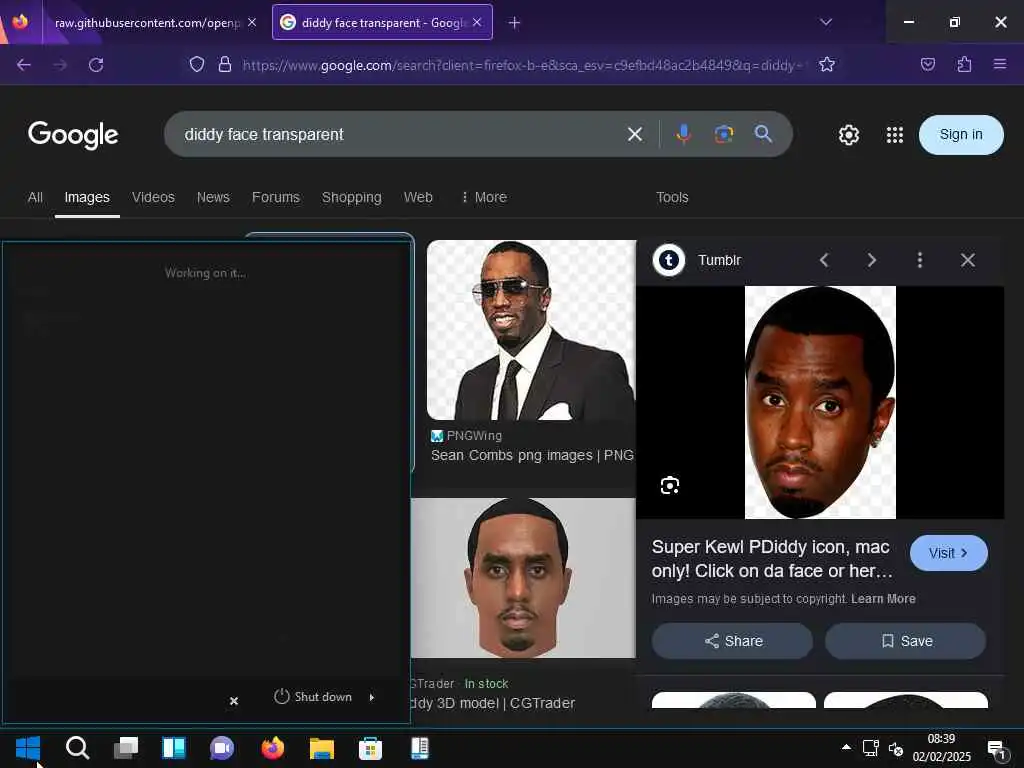The height and width of the screenshot is (768, 1024).
Task: Search by image with Google Lens
Action: (x=724, y=135)
